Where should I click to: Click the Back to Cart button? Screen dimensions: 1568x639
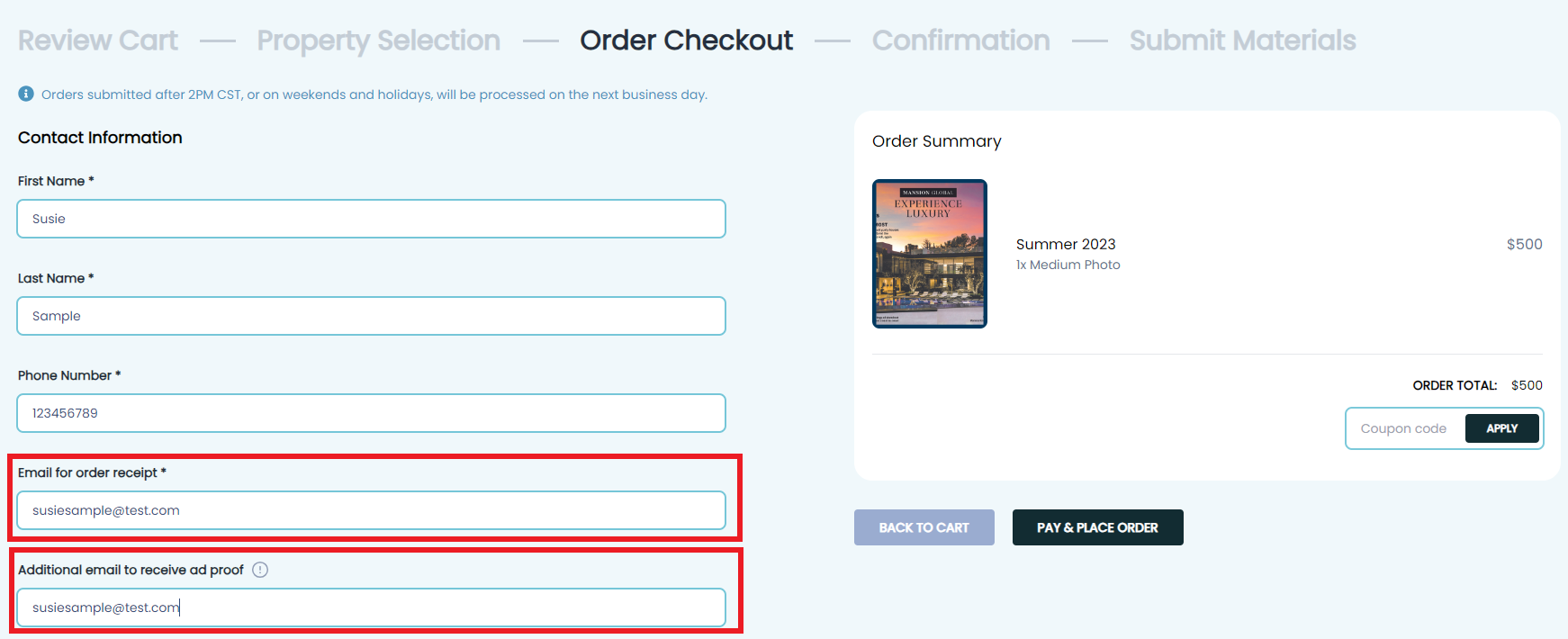coord(924,527)
